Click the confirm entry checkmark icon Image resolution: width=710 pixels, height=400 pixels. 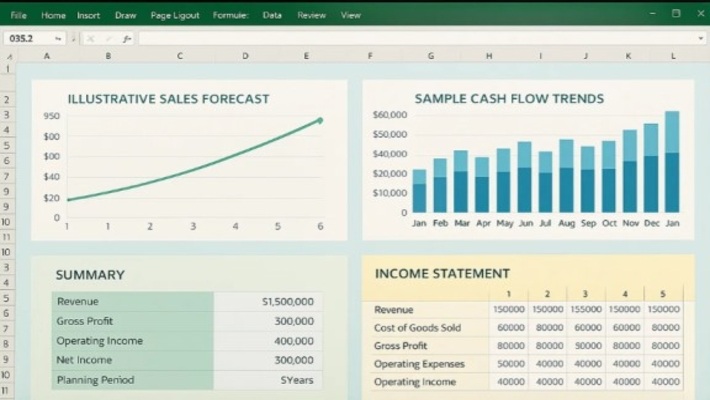(x=109, y=38)
